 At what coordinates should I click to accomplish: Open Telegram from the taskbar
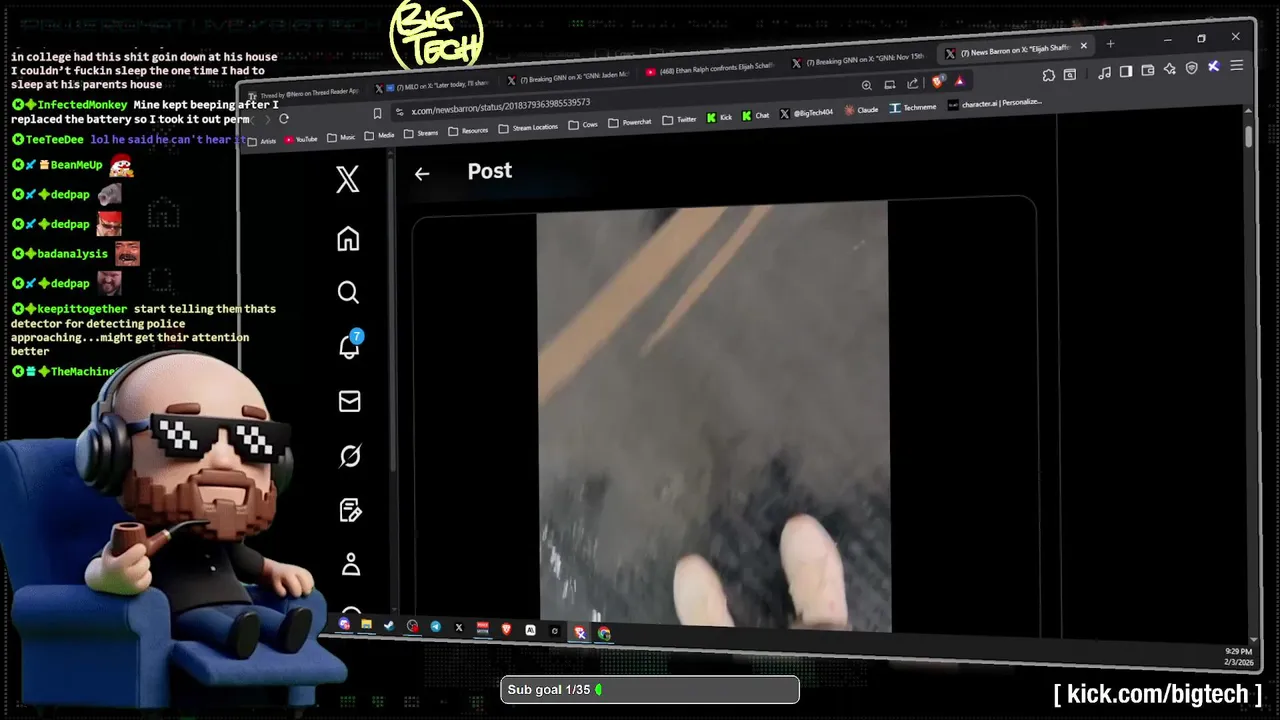click(436, 627)
